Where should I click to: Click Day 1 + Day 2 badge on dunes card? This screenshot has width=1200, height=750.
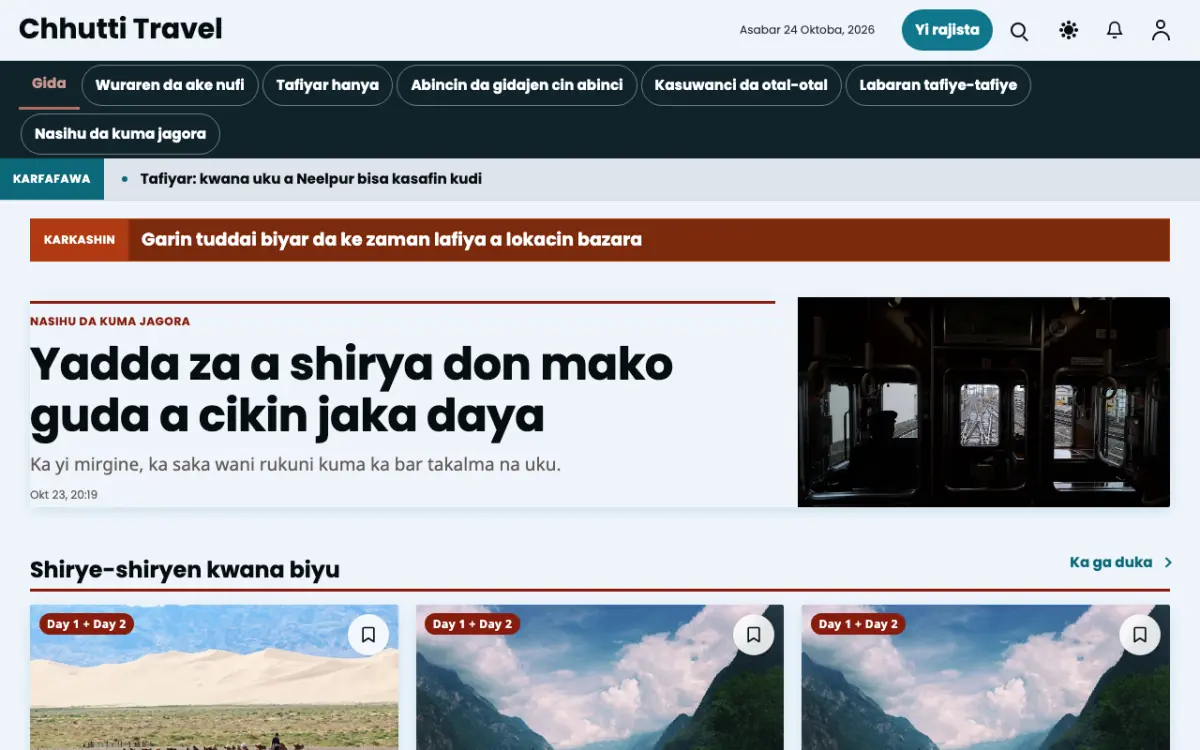coord(87,624)
